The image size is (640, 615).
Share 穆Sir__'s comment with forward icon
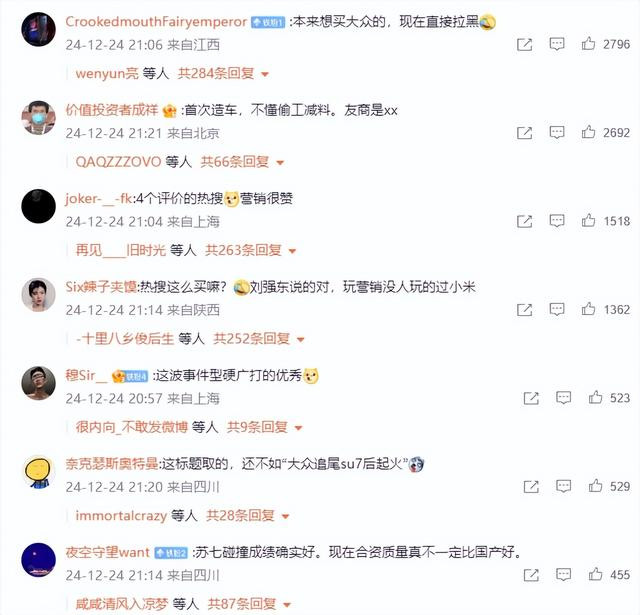(x=531, y=398)
